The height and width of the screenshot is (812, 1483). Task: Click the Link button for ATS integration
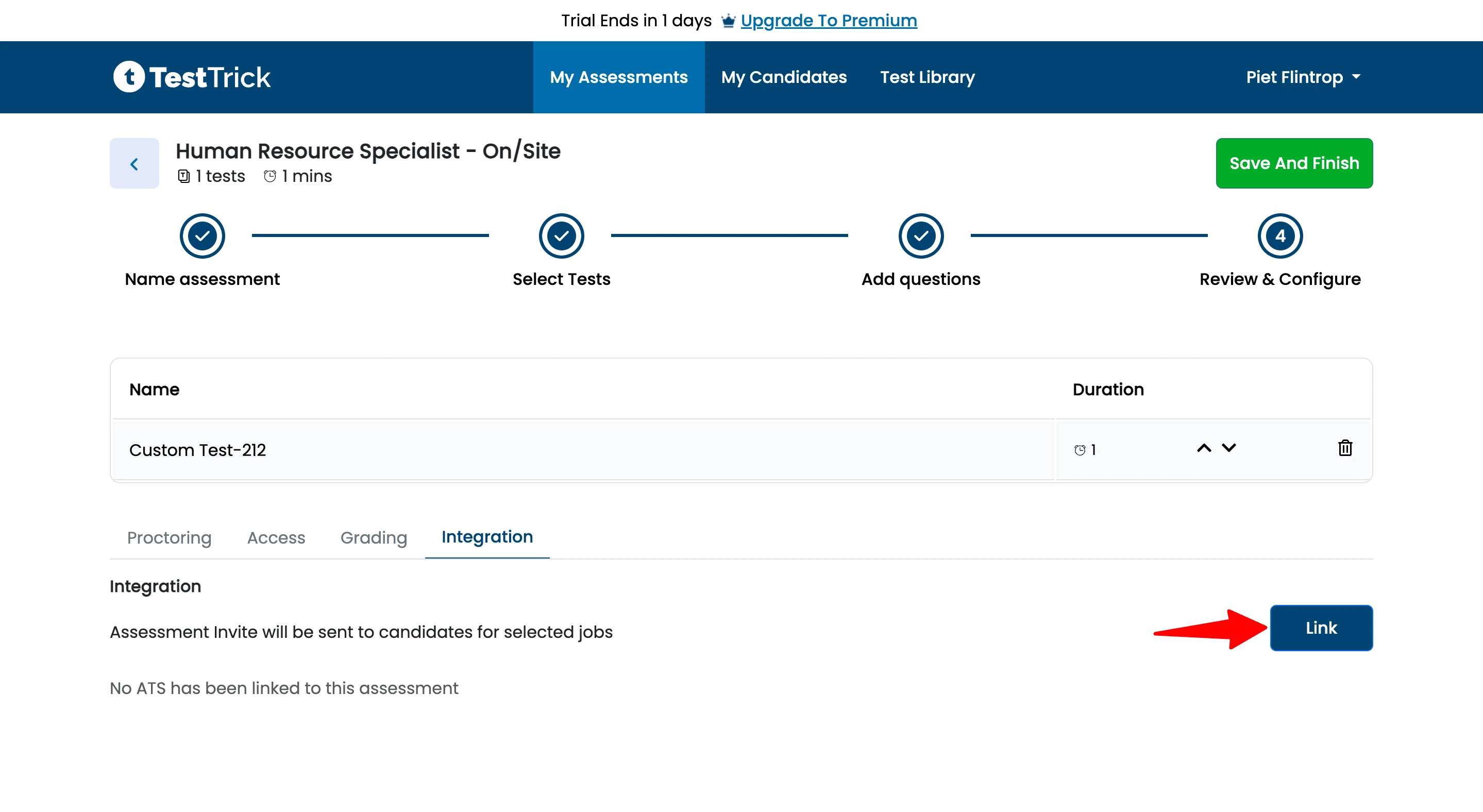1321,628
